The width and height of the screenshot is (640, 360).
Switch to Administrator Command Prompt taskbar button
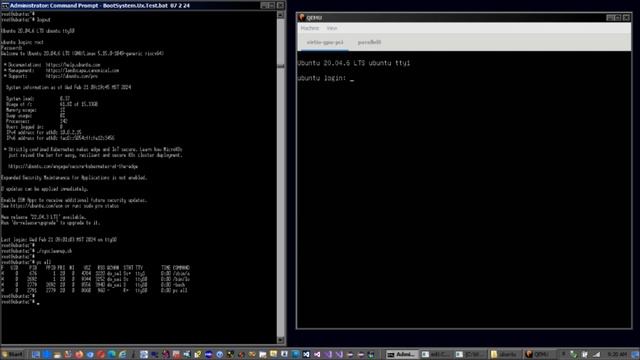[402, 354]
